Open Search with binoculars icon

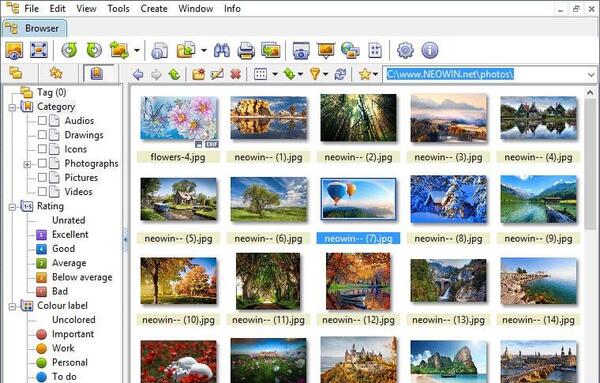tap(222, 50)
